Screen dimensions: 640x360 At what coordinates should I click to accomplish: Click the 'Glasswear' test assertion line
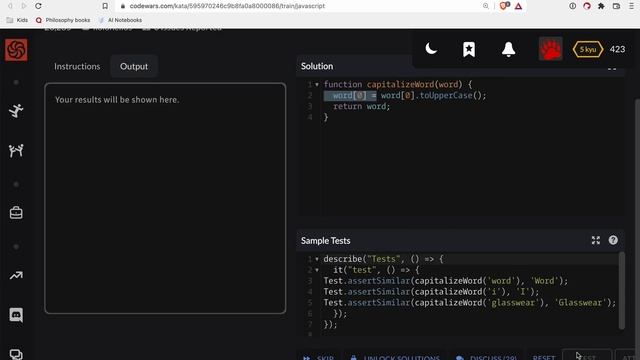469,303
